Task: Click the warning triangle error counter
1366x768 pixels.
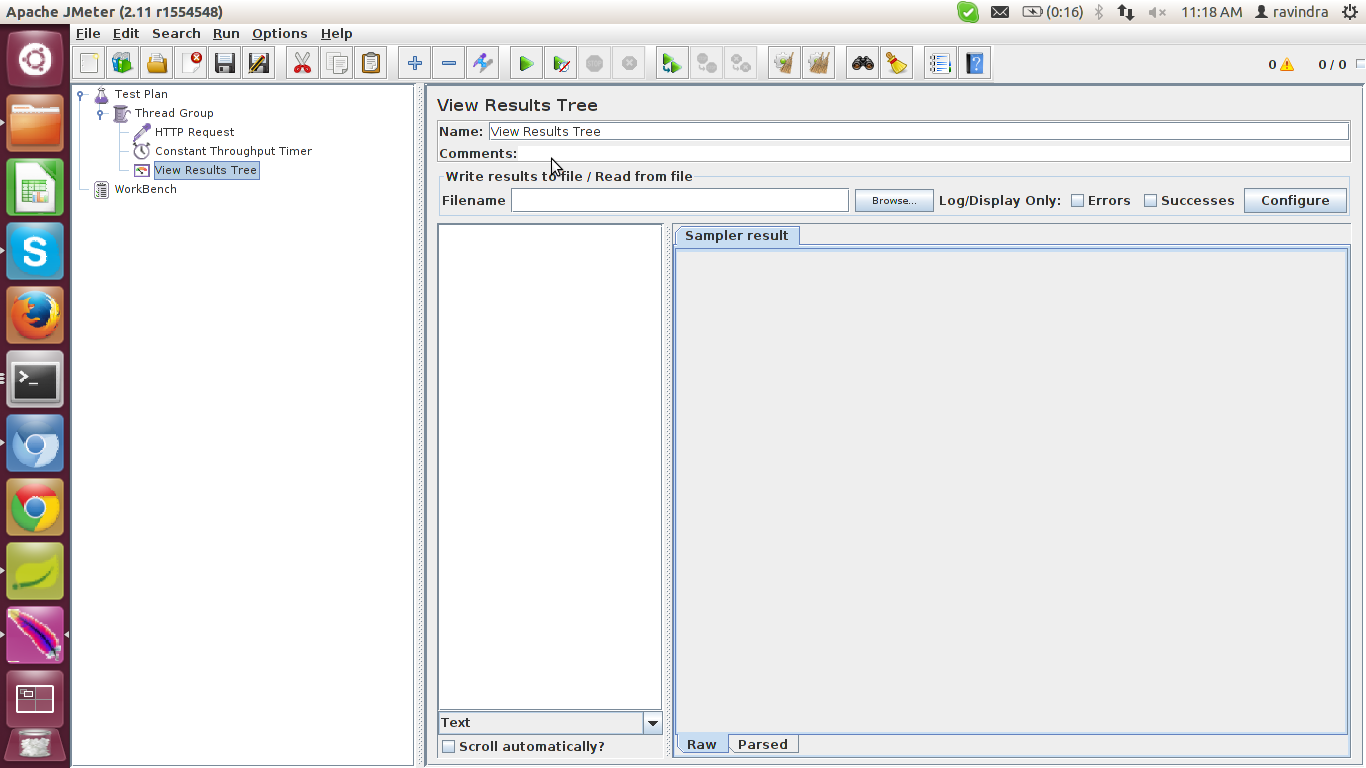Action: [x=1286, y=65]
